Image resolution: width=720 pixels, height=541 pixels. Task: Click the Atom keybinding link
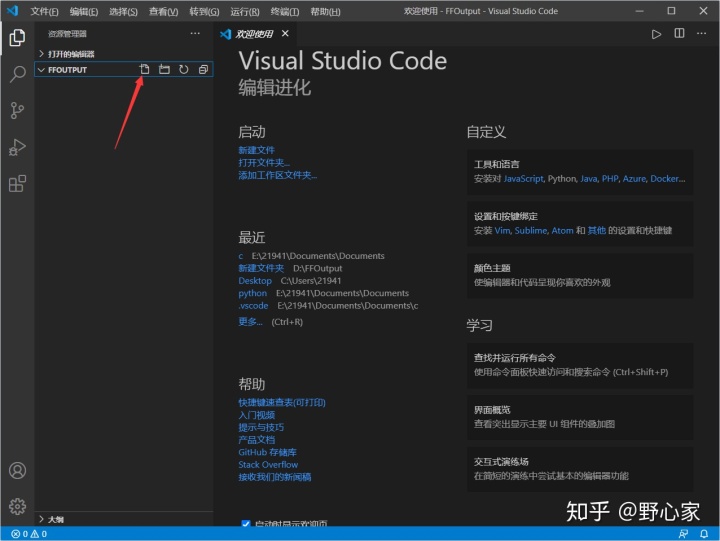pos(562,231)
